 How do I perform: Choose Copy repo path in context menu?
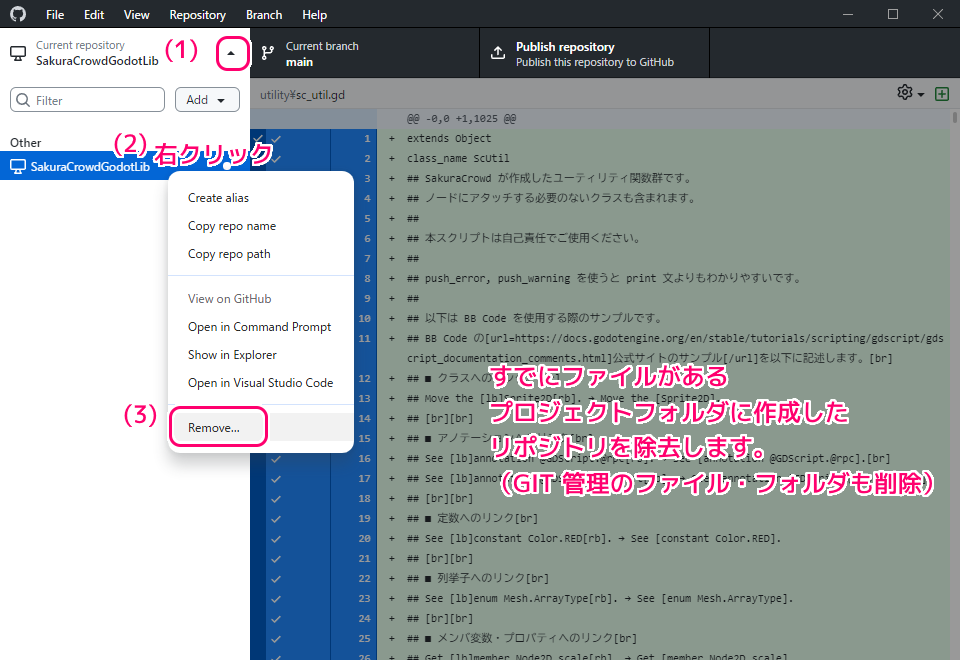point(261,254)
